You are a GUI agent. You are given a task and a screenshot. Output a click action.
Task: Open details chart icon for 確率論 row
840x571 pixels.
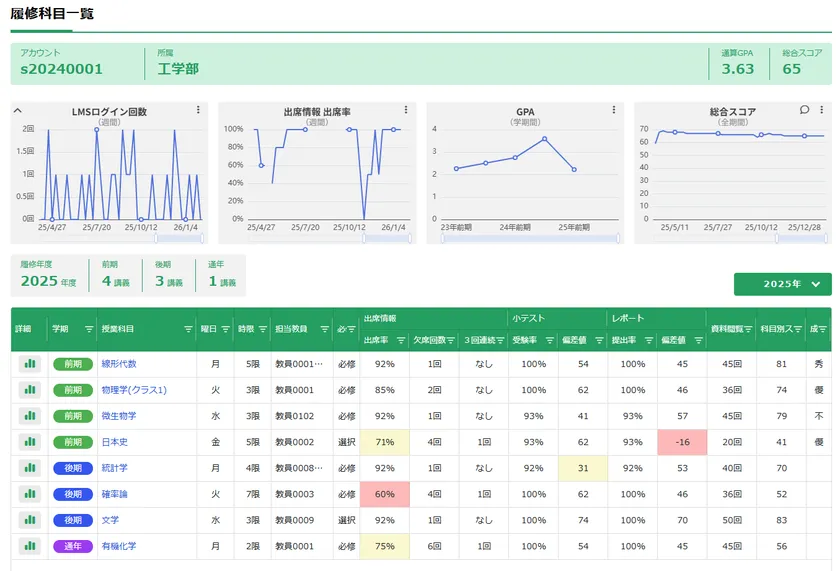(29, 494)
